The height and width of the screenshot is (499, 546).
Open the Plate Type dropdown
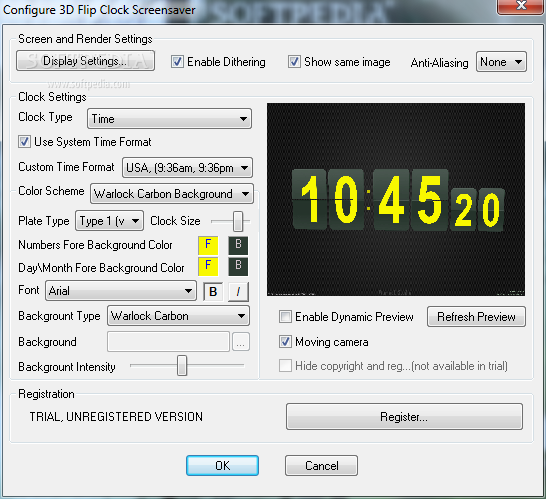[x=109, y=221]
